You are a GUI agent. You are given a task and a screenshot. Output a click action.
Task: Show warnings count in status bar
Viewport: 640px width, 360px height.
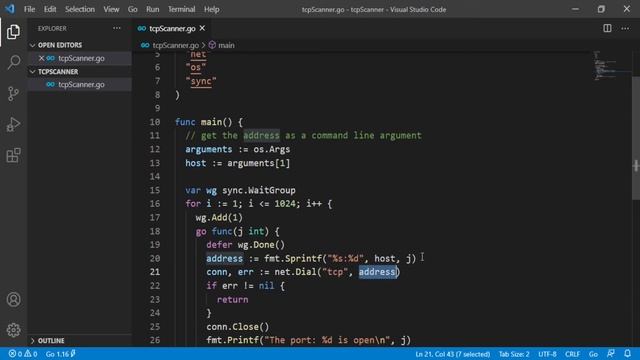31,354
